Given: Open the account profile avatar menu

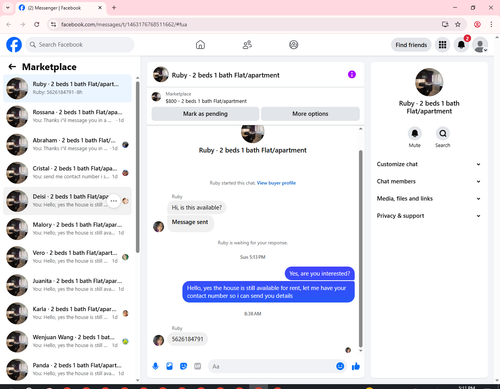Looking at the screenshot, I should (x=480, y=45).
